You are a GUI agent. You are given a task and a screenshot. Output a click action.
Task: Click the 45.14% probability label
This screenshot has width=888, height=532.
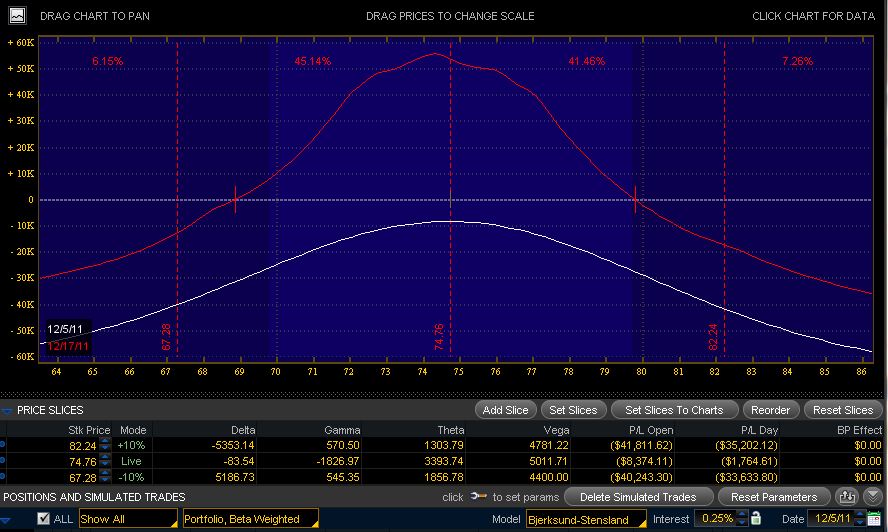point(313,61)
